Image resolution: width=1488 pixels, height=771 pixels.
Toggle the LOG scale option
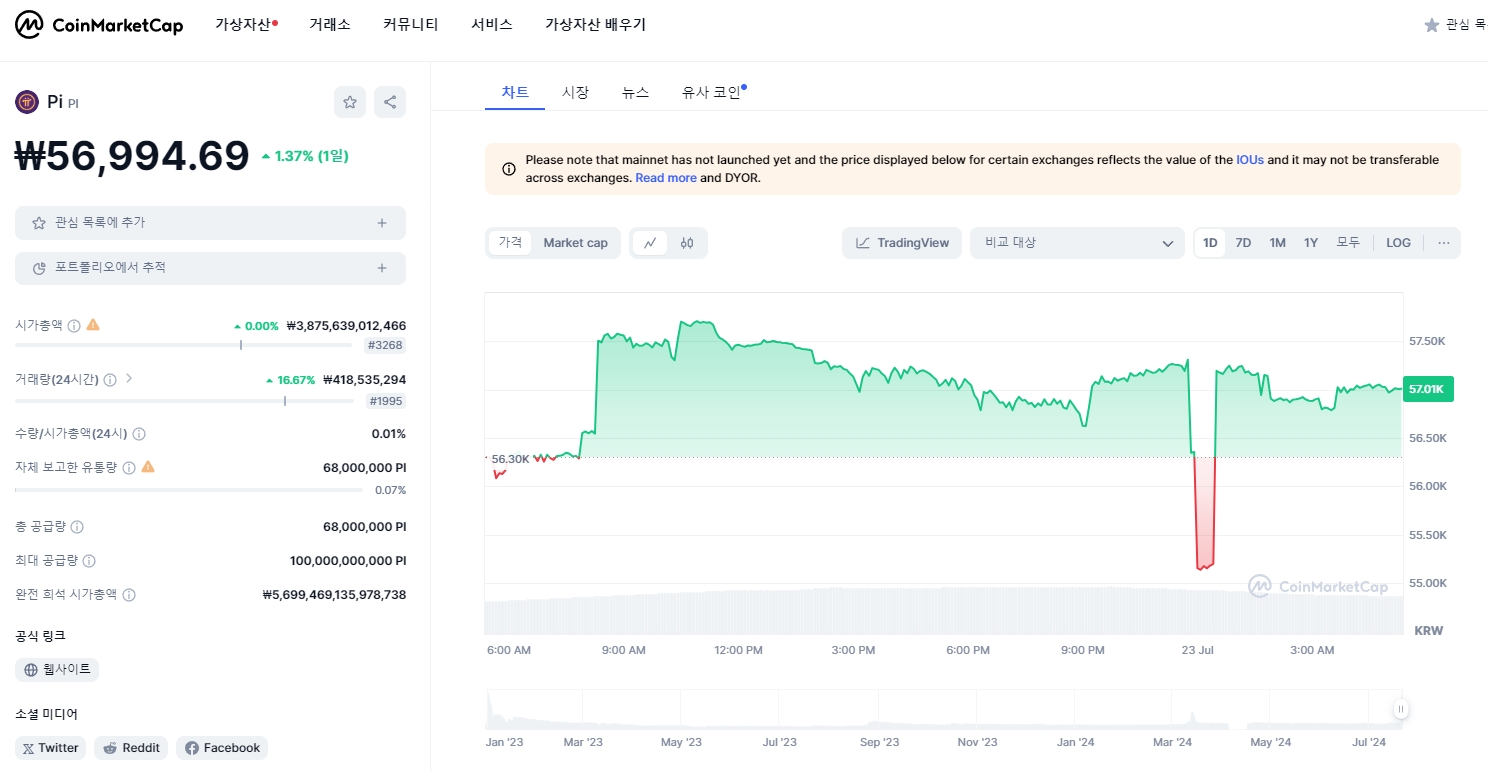(x=1398, y=243)
